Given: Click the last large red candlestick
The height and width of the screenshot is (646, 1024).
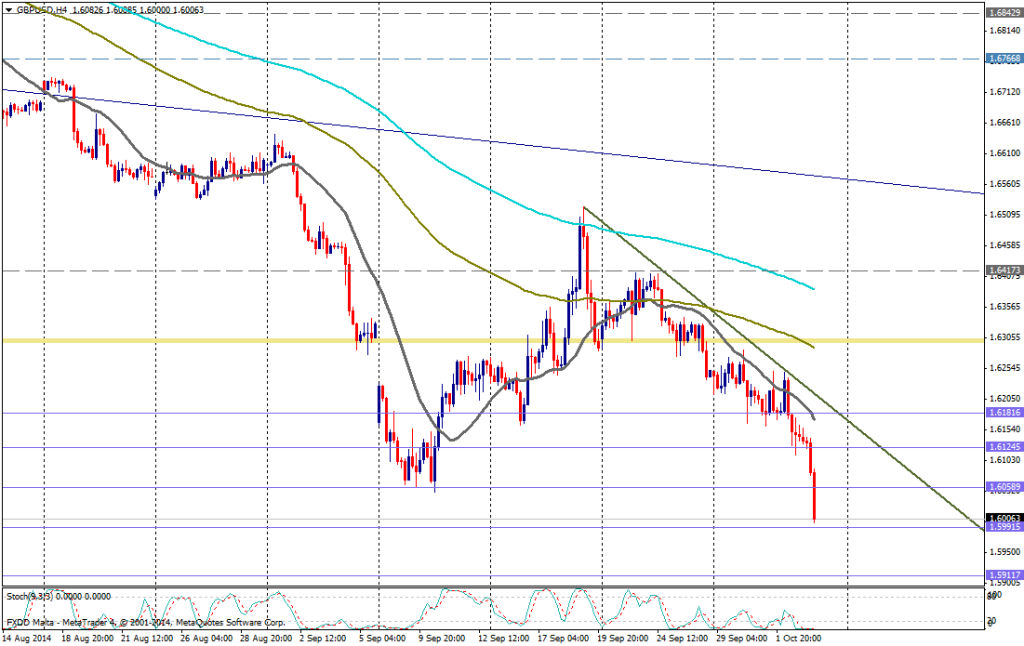Looking at the screenshot, I should (x=815, y=495).
